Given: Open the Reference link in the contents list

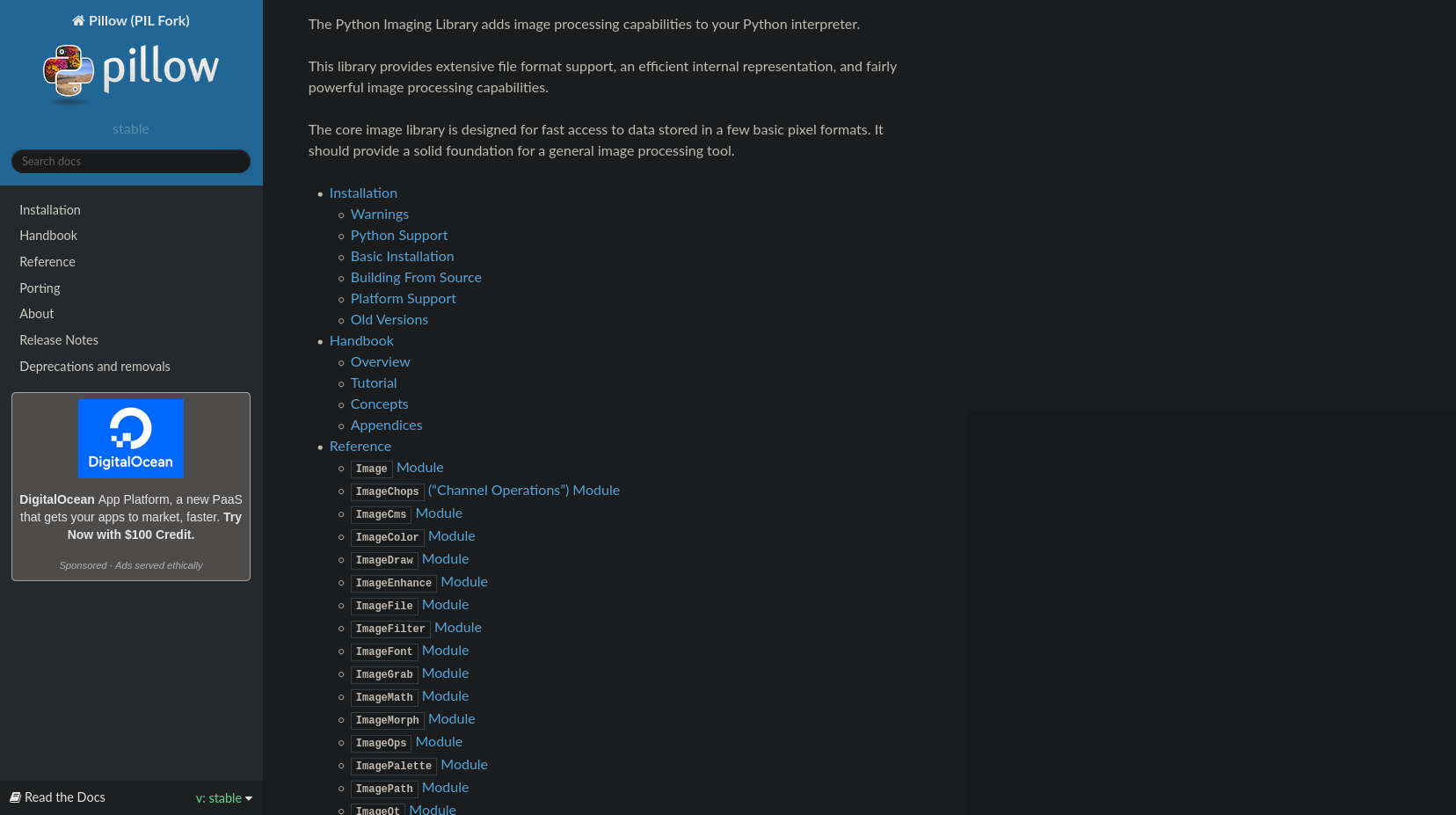Looking at the screenshot, I should pyautogui.click(x=360, y=447).
